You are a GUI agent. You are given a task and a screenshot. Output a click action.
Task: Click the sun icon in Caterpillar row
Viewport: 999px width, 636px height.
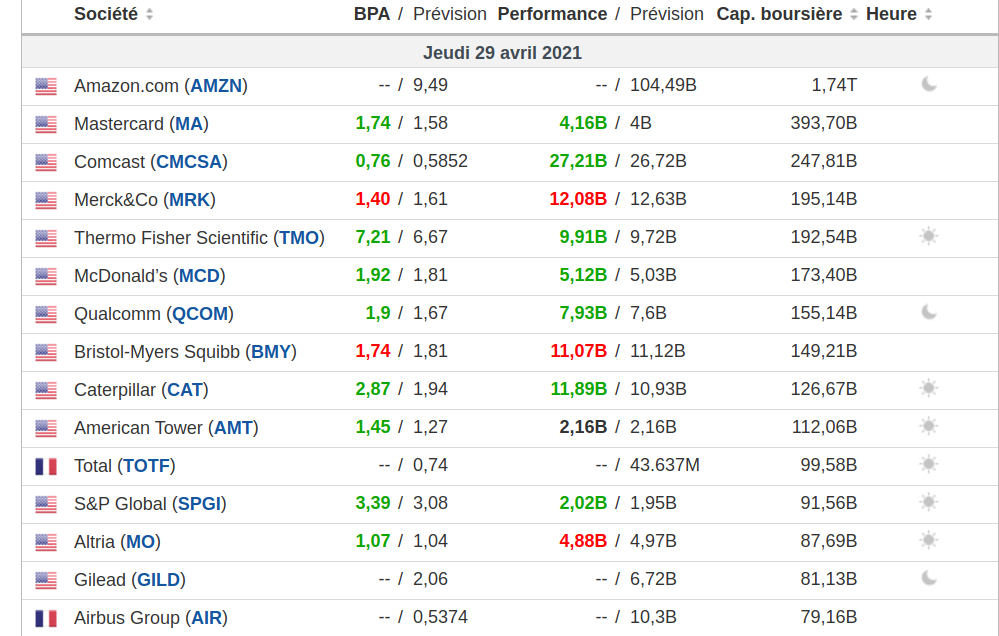click(929, 389)
